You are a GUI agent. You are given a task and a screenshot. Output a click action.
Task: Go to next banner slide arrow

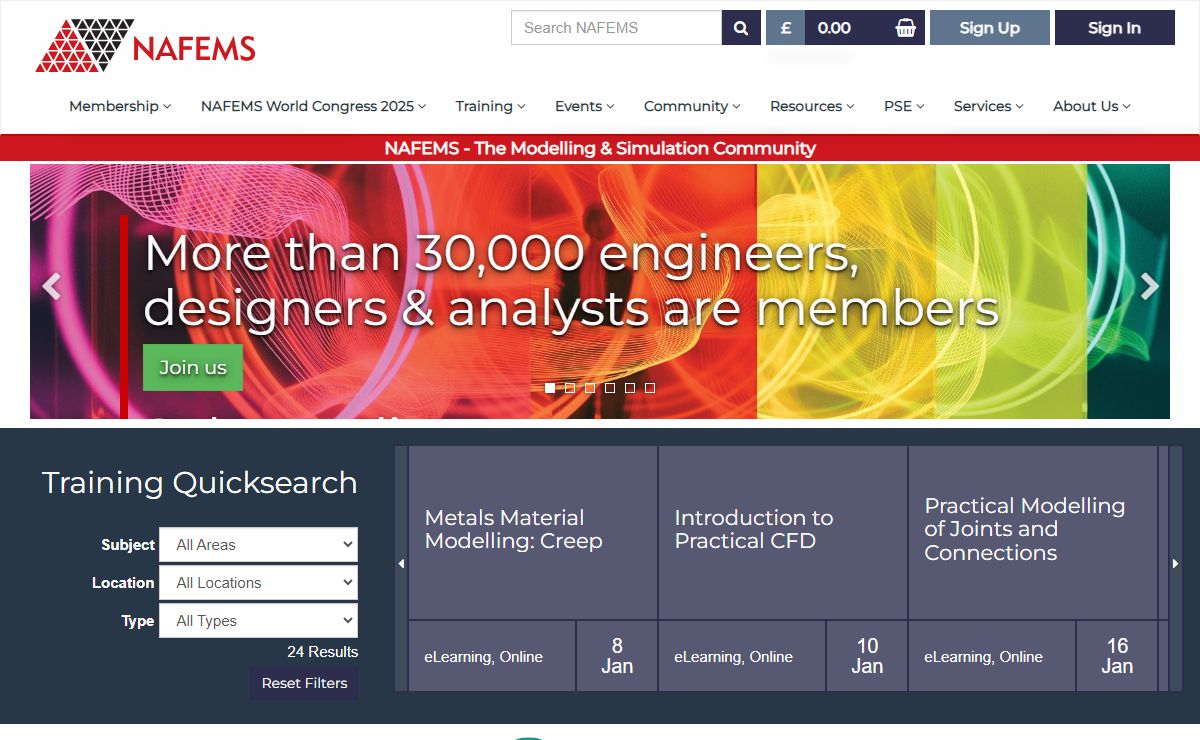click(x=1150, y=287)
